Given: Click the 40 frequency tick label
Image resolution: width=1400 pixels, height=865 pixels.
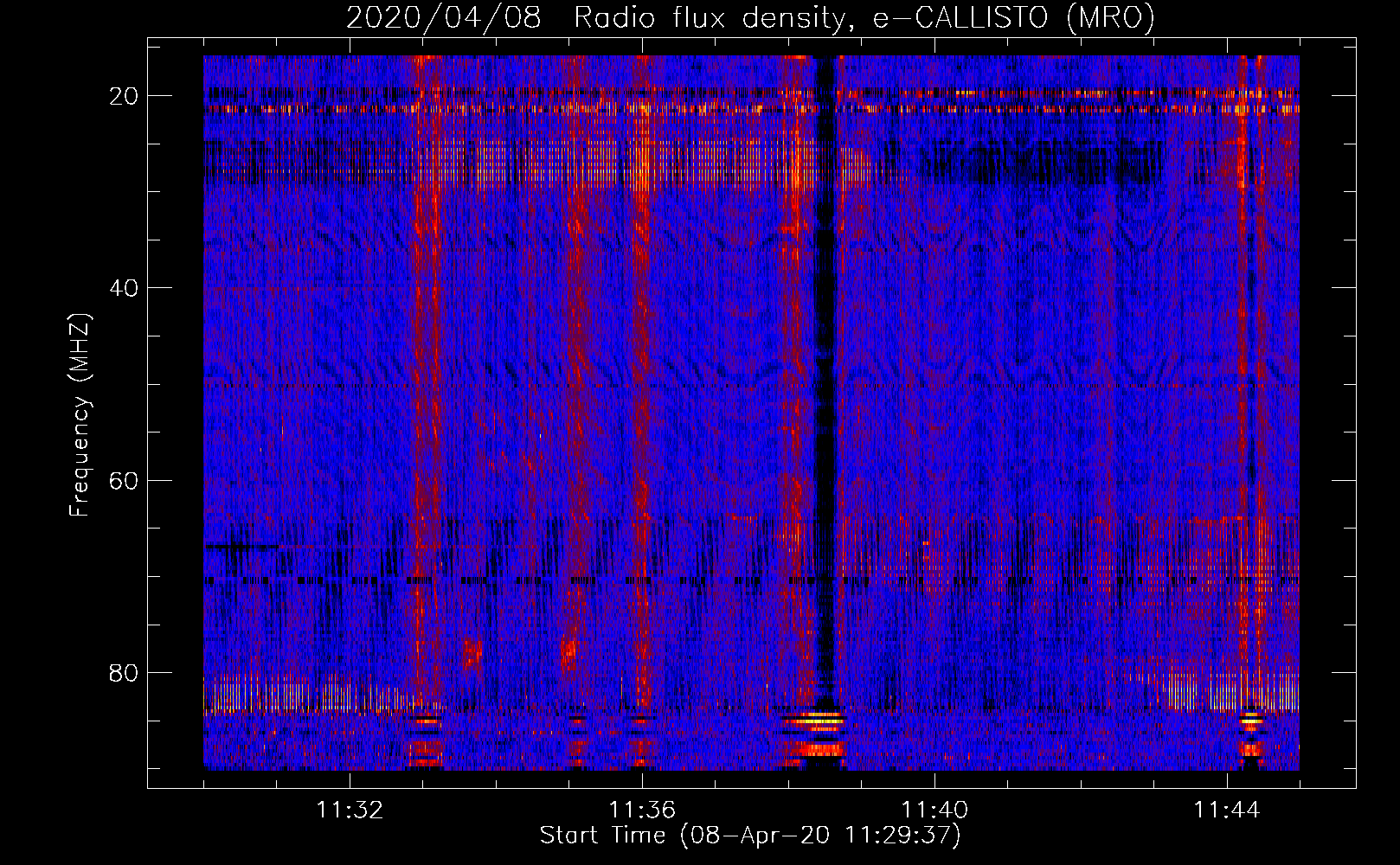Looking at the screenshot, I should point(124,288).
